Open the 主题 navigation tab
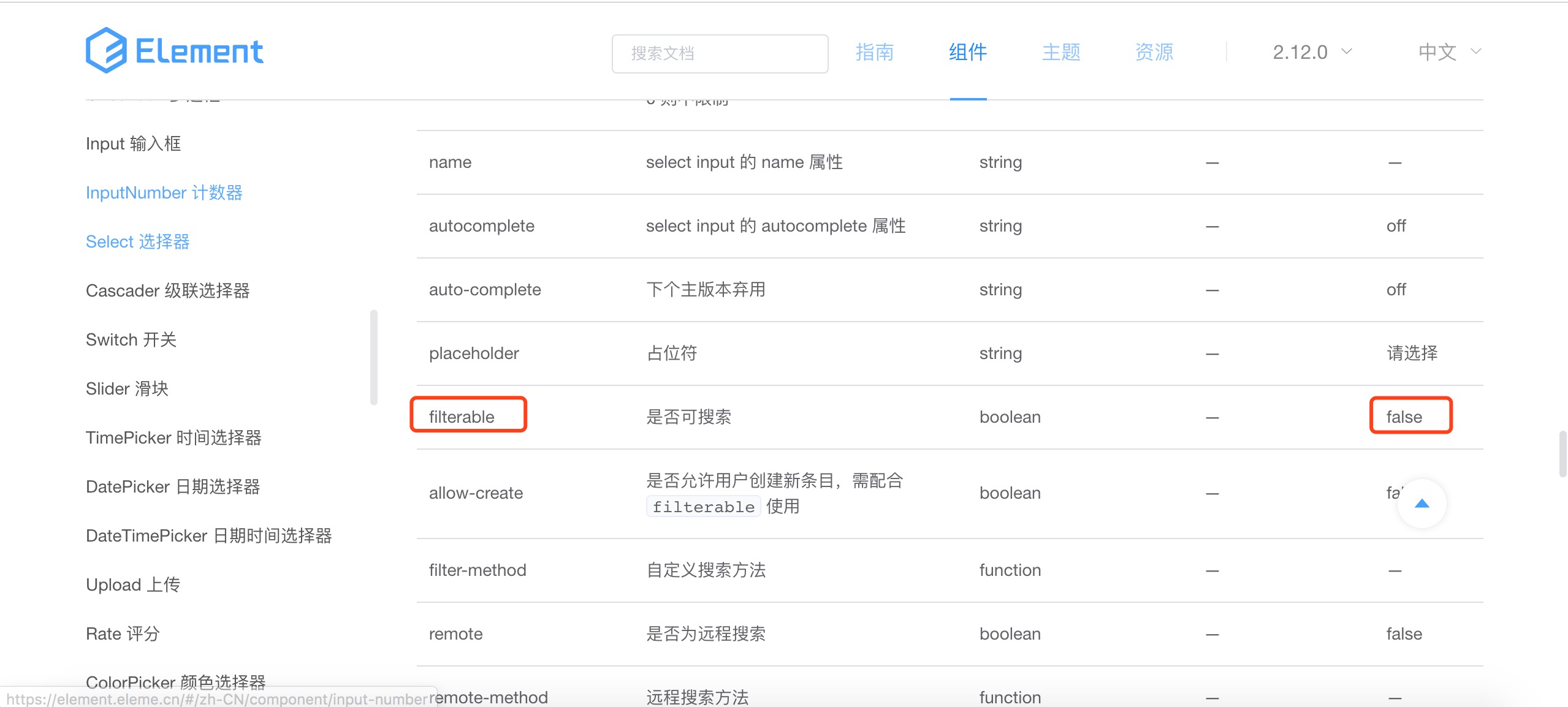This screenshot has height=707, width=1568. tap(1061, 52)
